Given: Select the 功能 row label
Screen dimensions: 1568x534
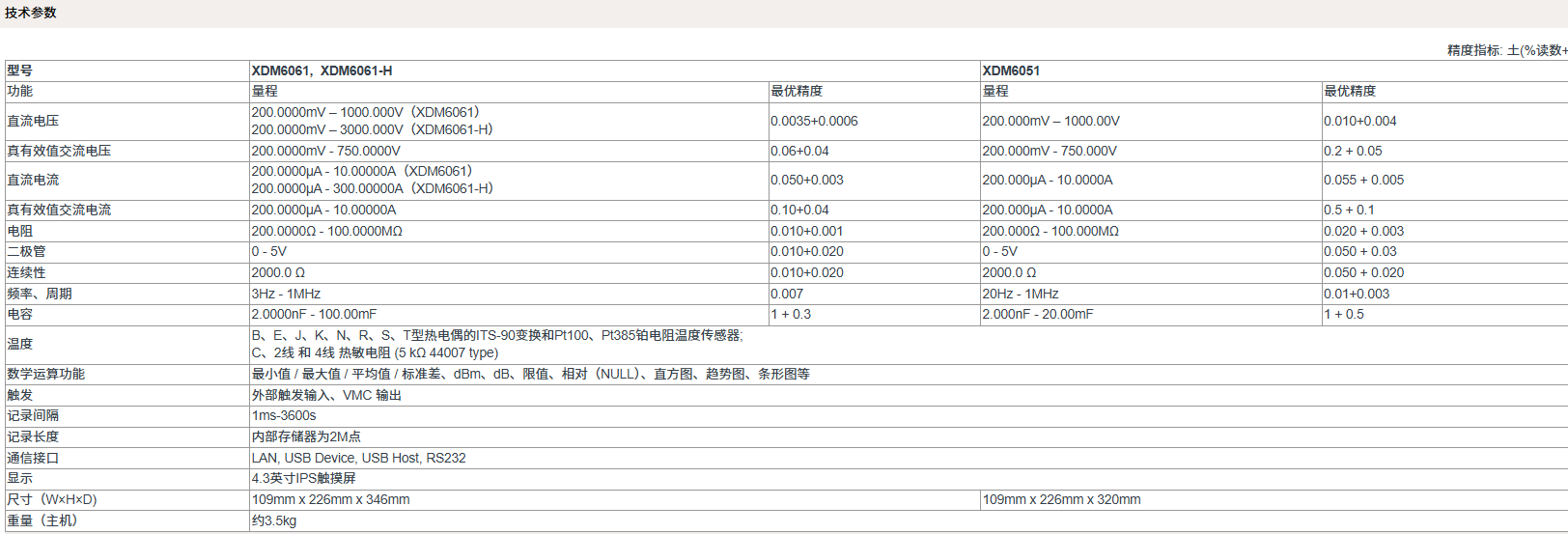Looking at the screenshot, I should click(20, 91).
